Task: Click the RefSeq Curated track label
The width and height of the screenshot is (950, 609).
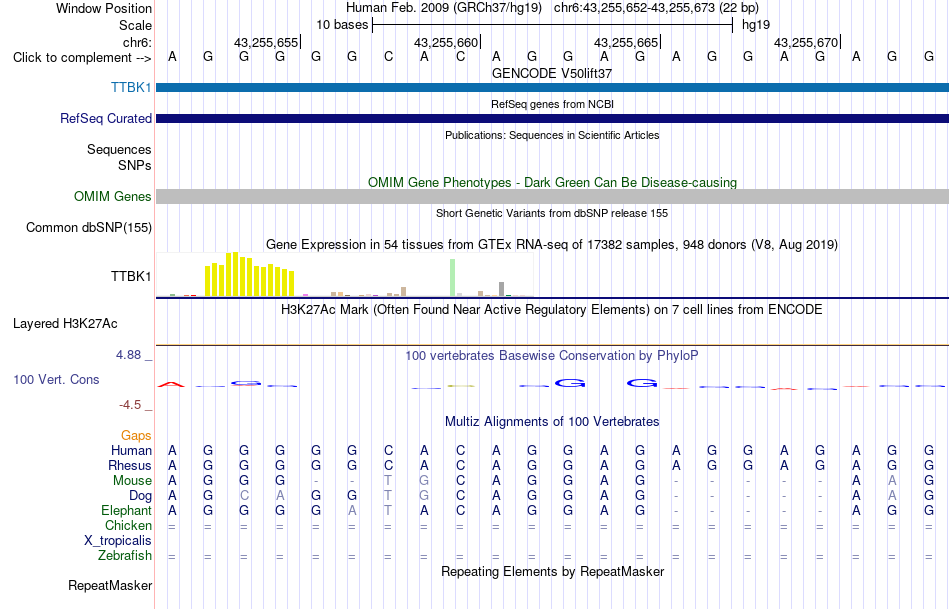Action: pos(105,118)
